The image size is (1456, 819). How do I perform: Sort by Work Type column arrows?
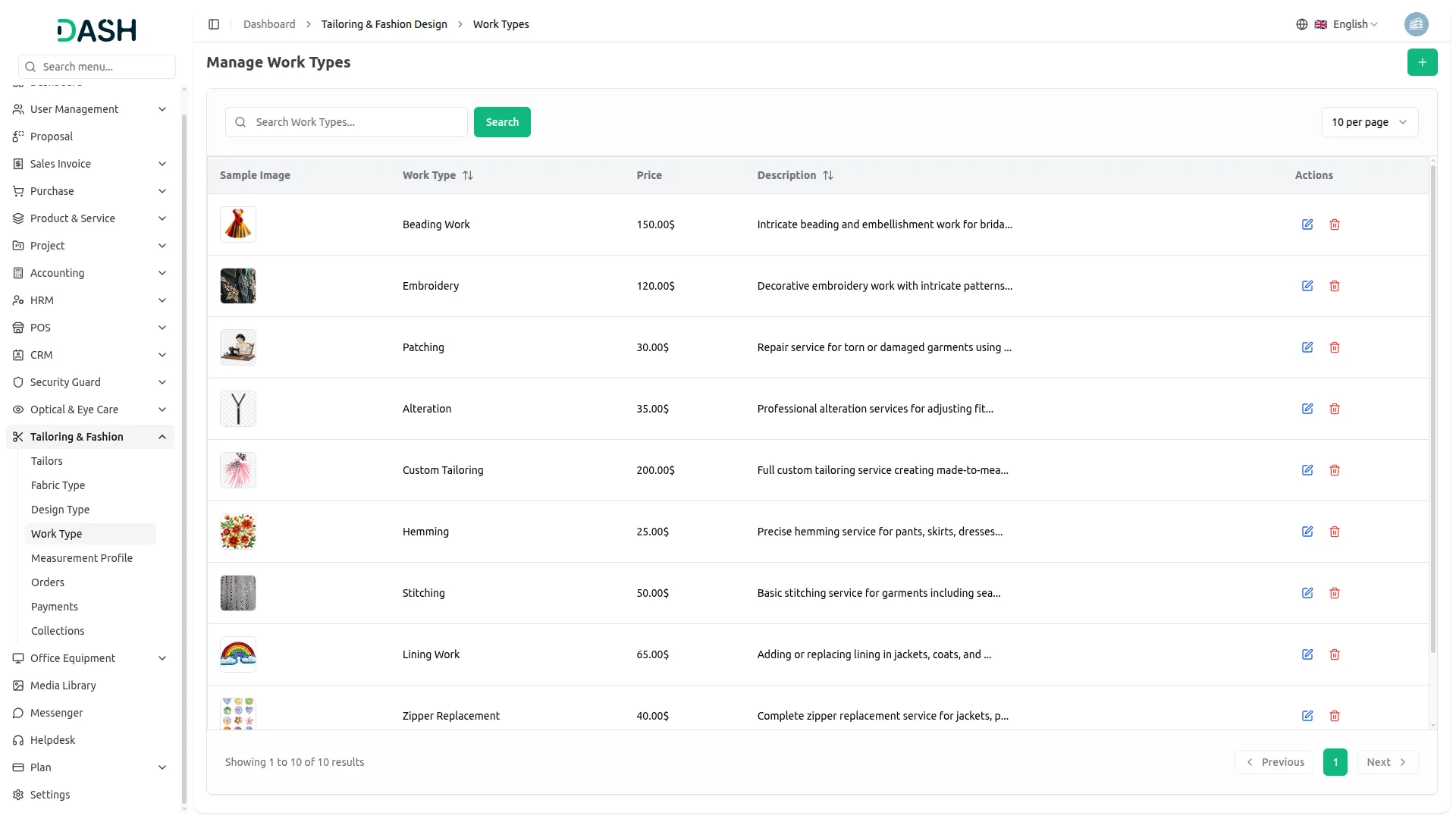[468, 175]
